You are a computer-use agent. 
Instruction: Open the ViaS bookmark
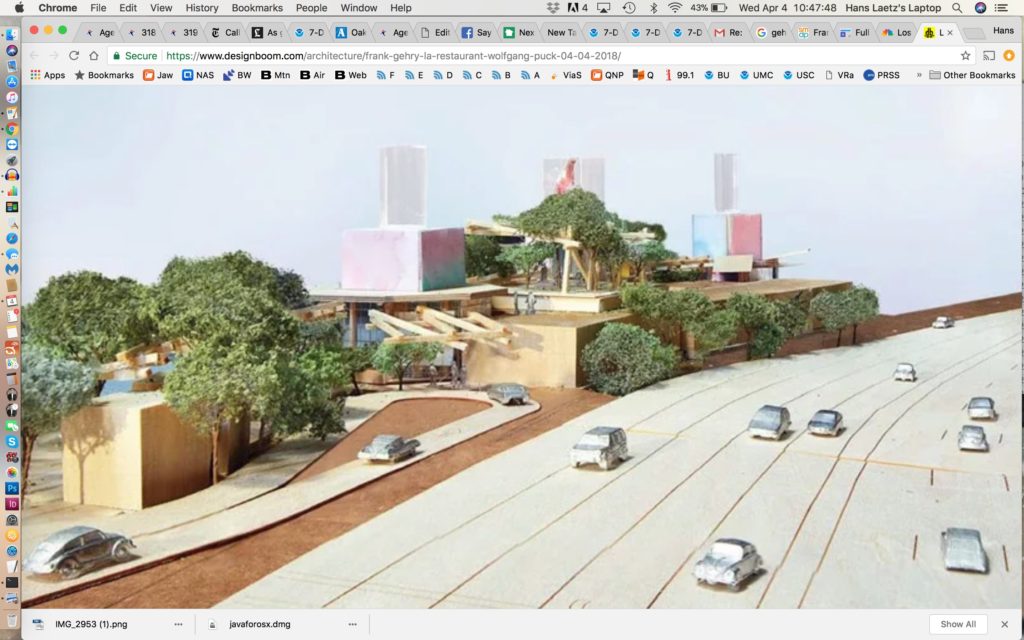pyautogui.click(x=565, y=75)
